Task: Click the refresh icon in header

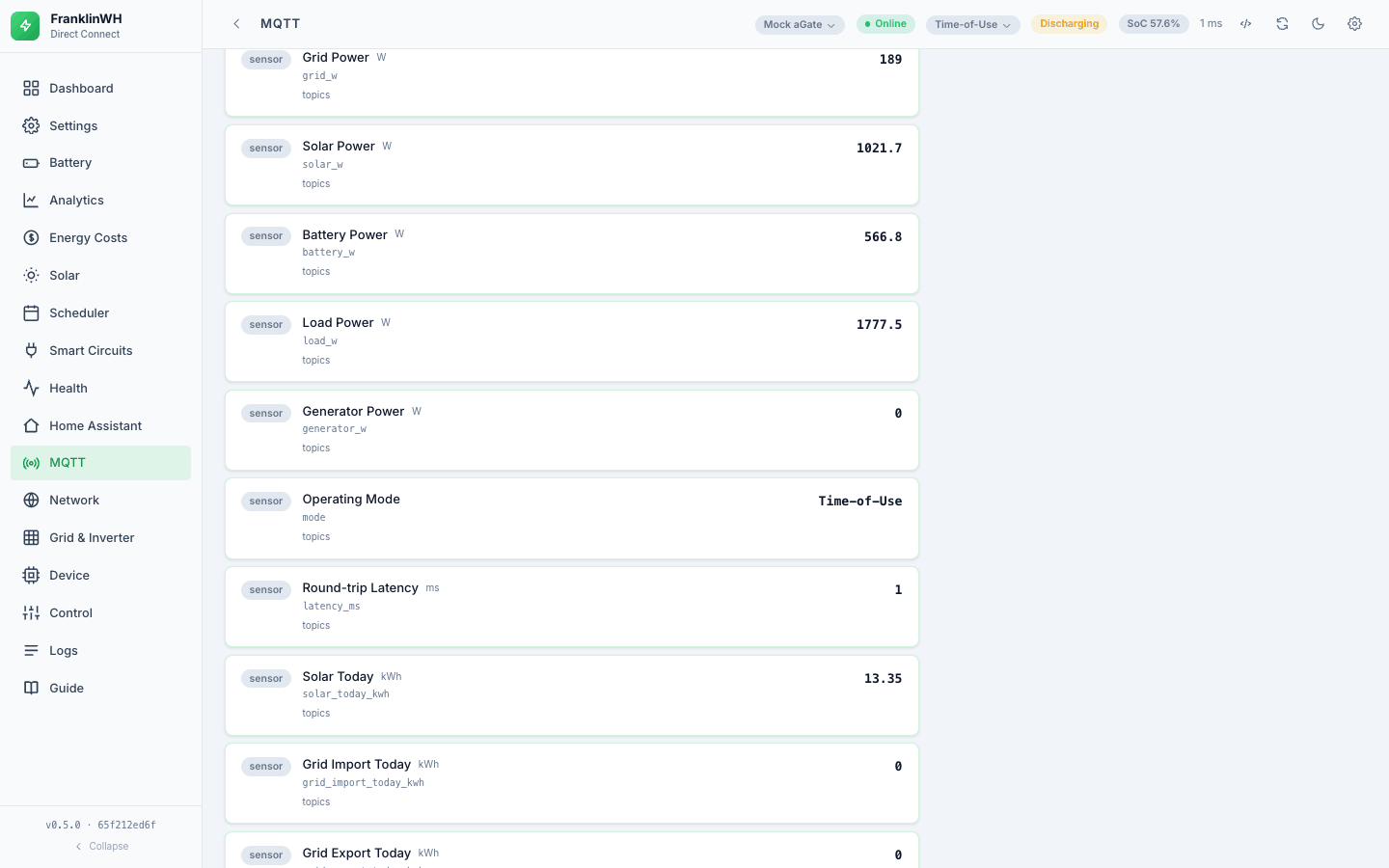Action: 1282,24
